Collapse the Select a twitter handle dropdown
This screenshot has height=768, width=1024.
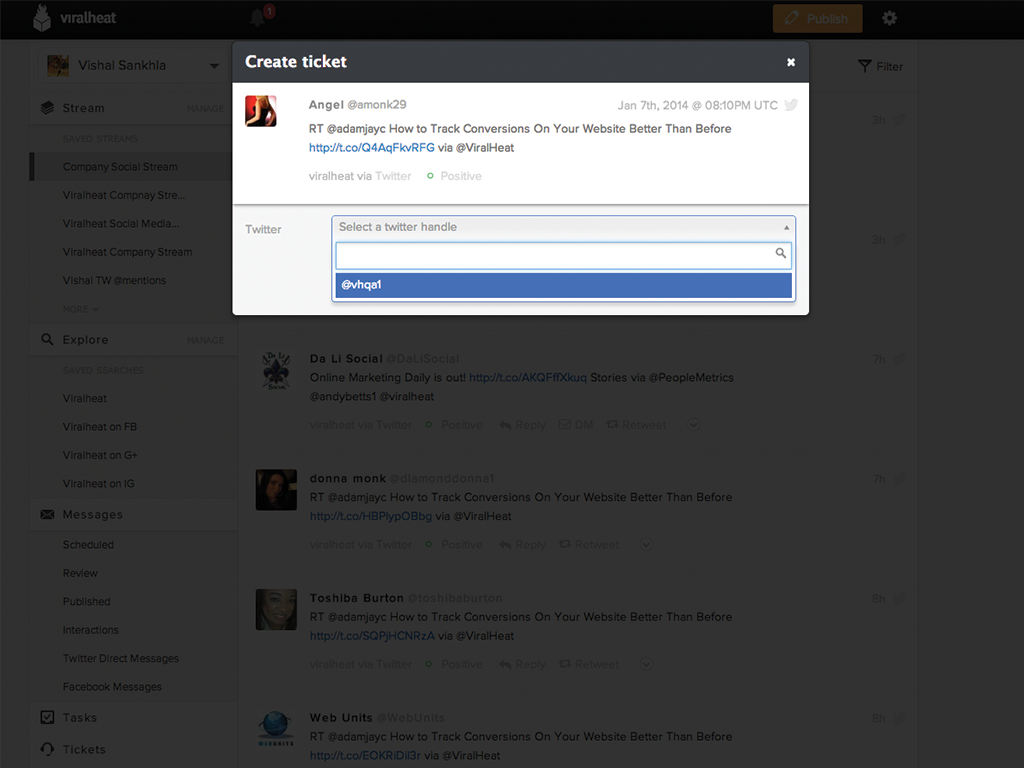pos(786,227)
